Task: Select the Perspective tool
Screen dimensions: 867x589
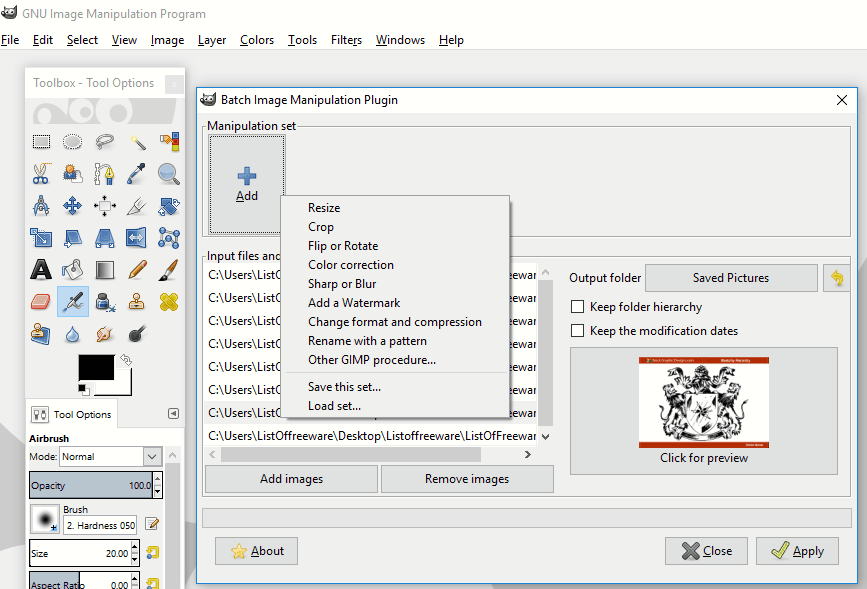Action: (105, 238)
